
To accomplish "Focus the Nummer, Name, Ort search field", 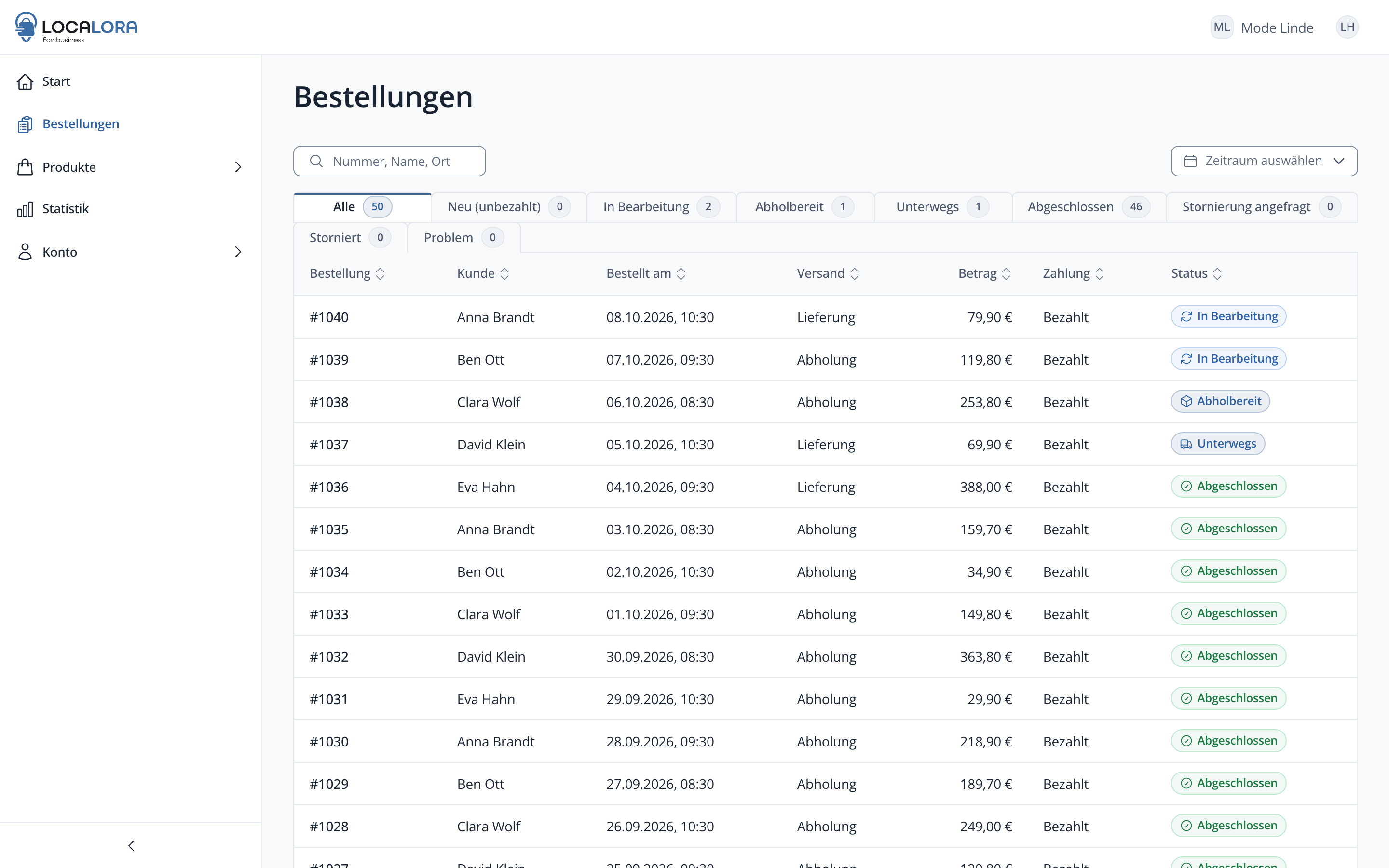I will [x=389, y=162].
